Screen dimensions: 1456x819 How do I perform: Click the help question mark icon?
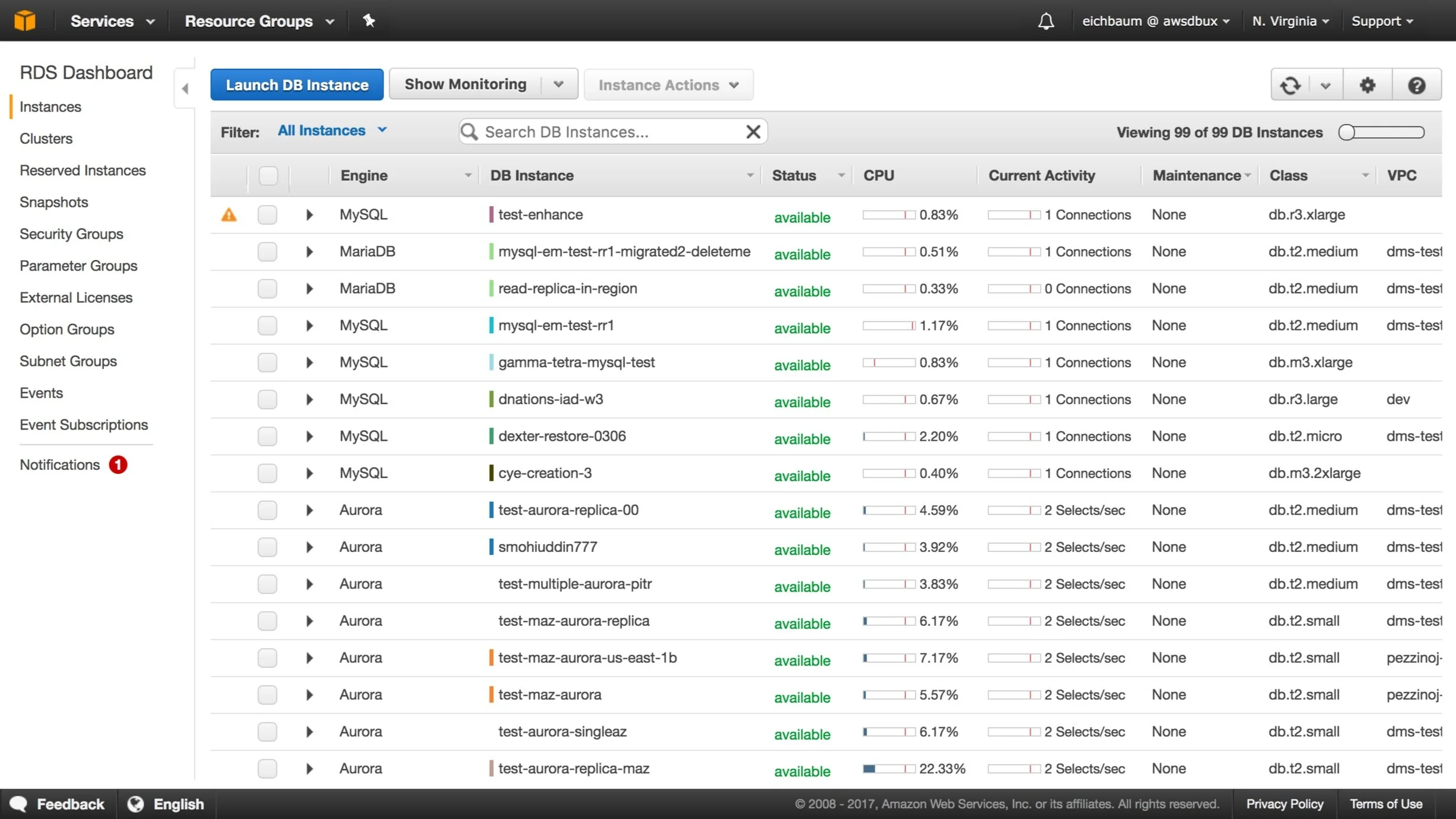(1416, 85)
